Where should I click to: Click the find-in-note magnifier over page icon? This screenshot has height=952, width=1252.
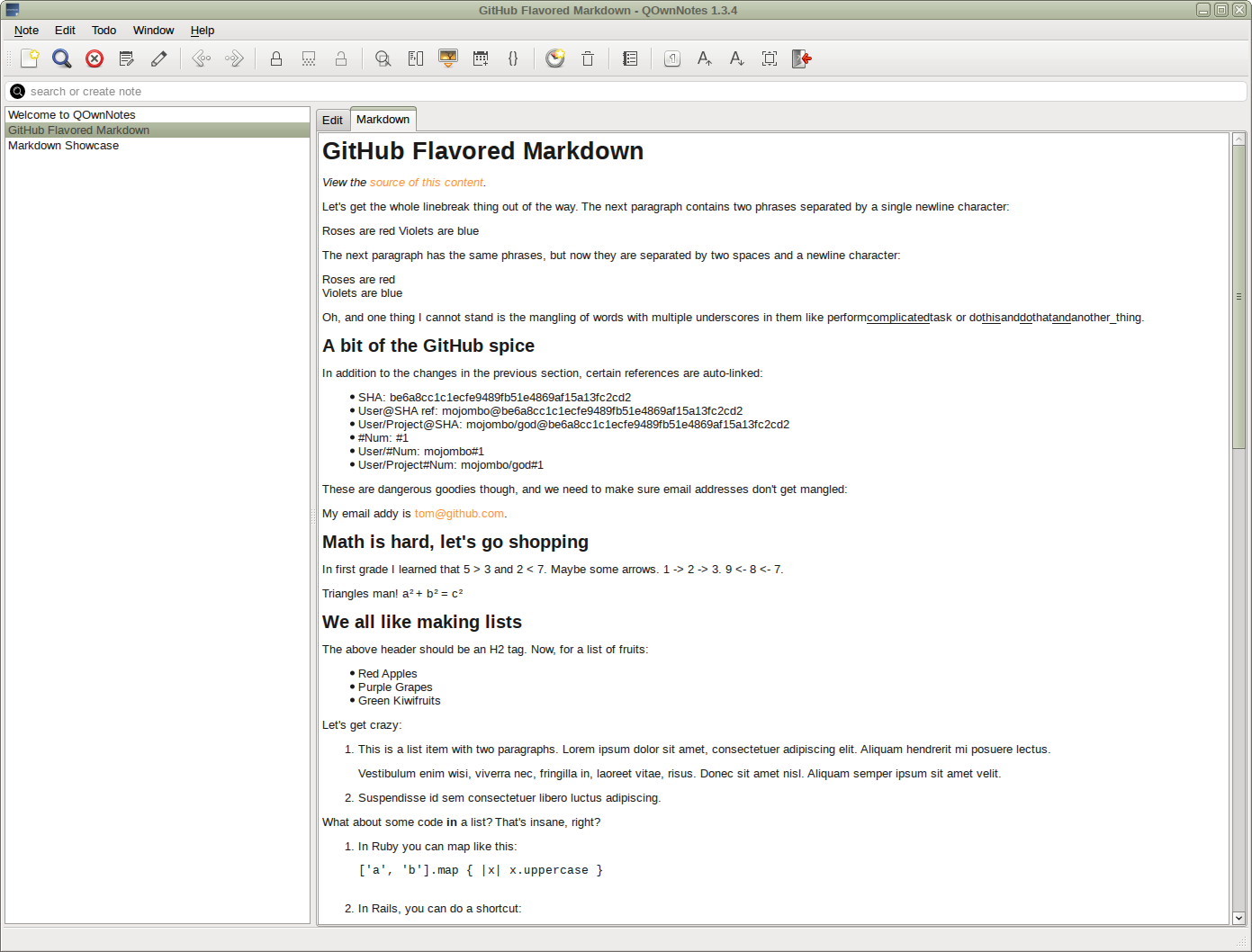[x=383, y=58]
